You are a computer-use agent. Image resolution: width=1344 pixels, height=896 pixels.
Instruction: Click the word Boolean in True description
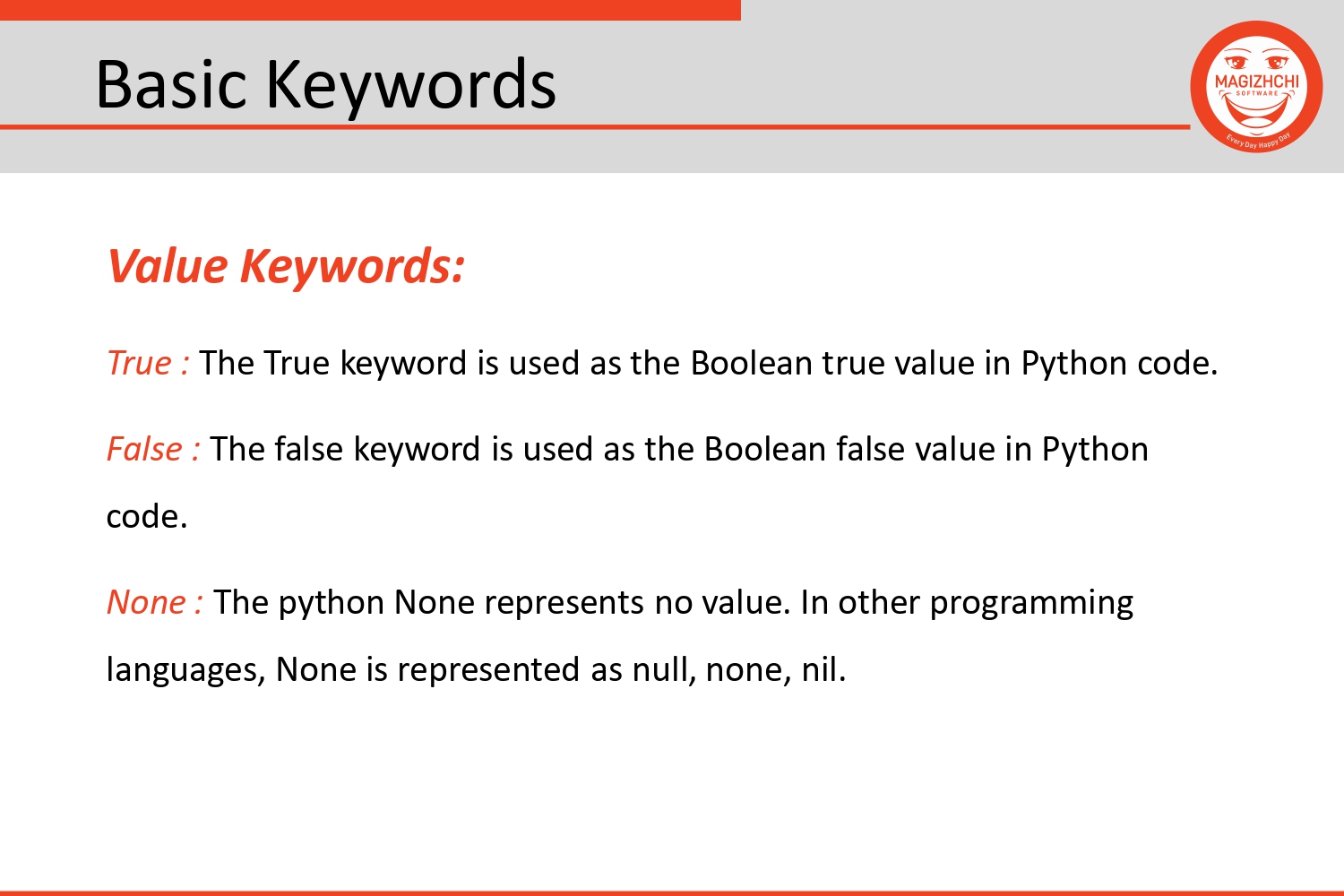point(751,363)
